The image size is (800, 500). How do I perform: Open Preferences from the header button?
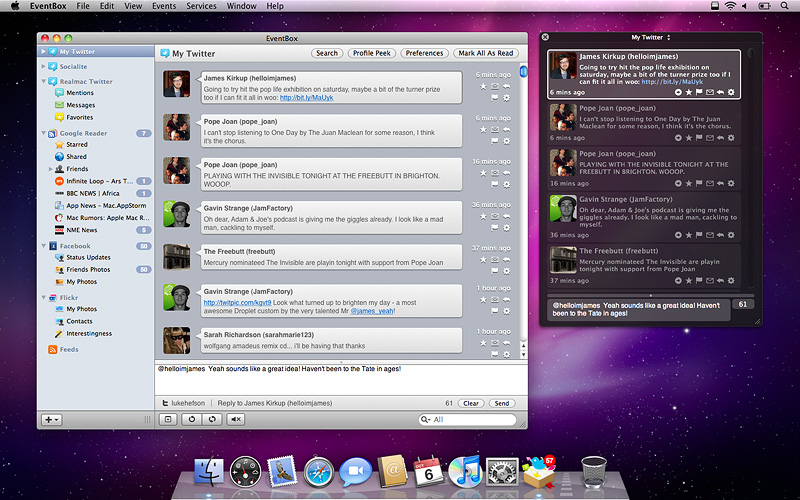[x=424, y=53]
